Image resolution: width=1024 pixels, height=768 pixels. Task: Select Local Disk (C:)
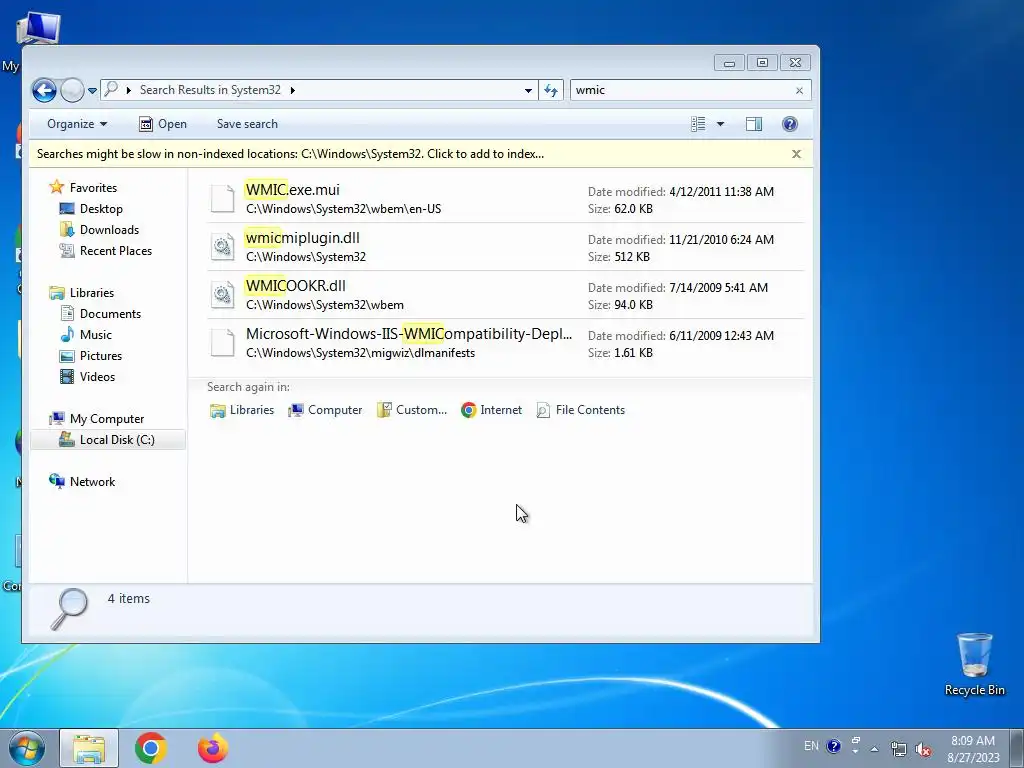[x=117, y=440]
